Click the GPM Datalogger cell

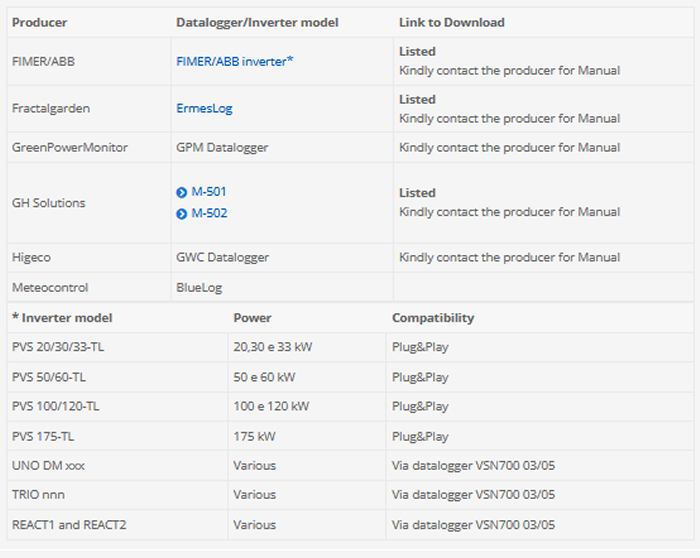click(222, 147)
